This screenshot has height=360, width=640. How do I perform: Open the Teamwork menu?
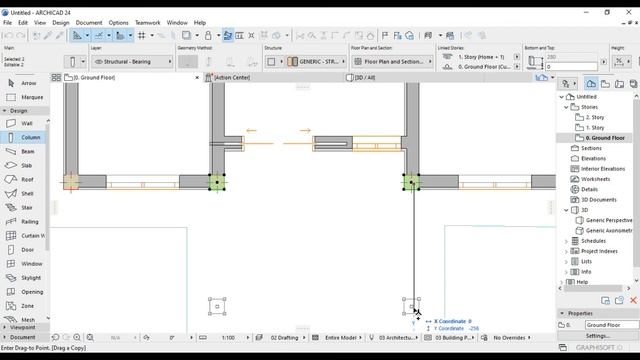[x=148, y=23]
